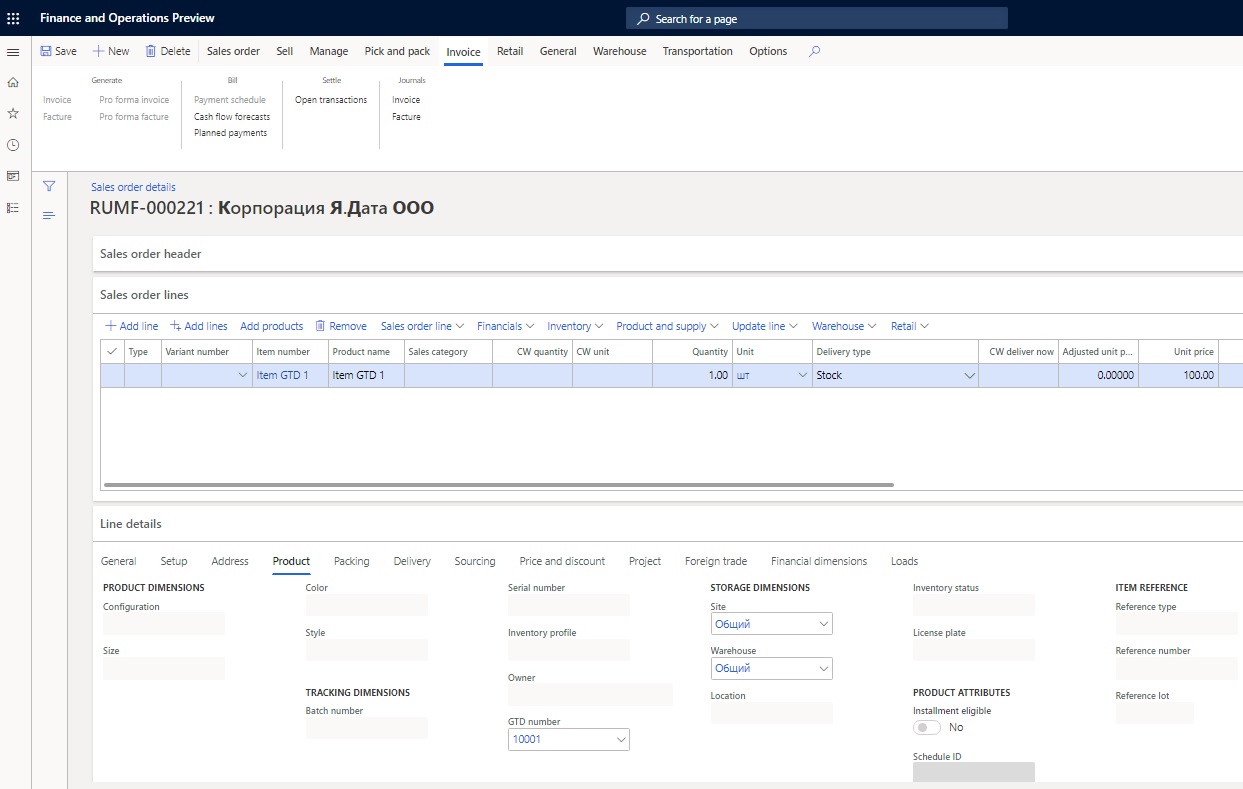Open the Transportation tab
This screenshot has width=1243, height=789.
coord(697,51)
